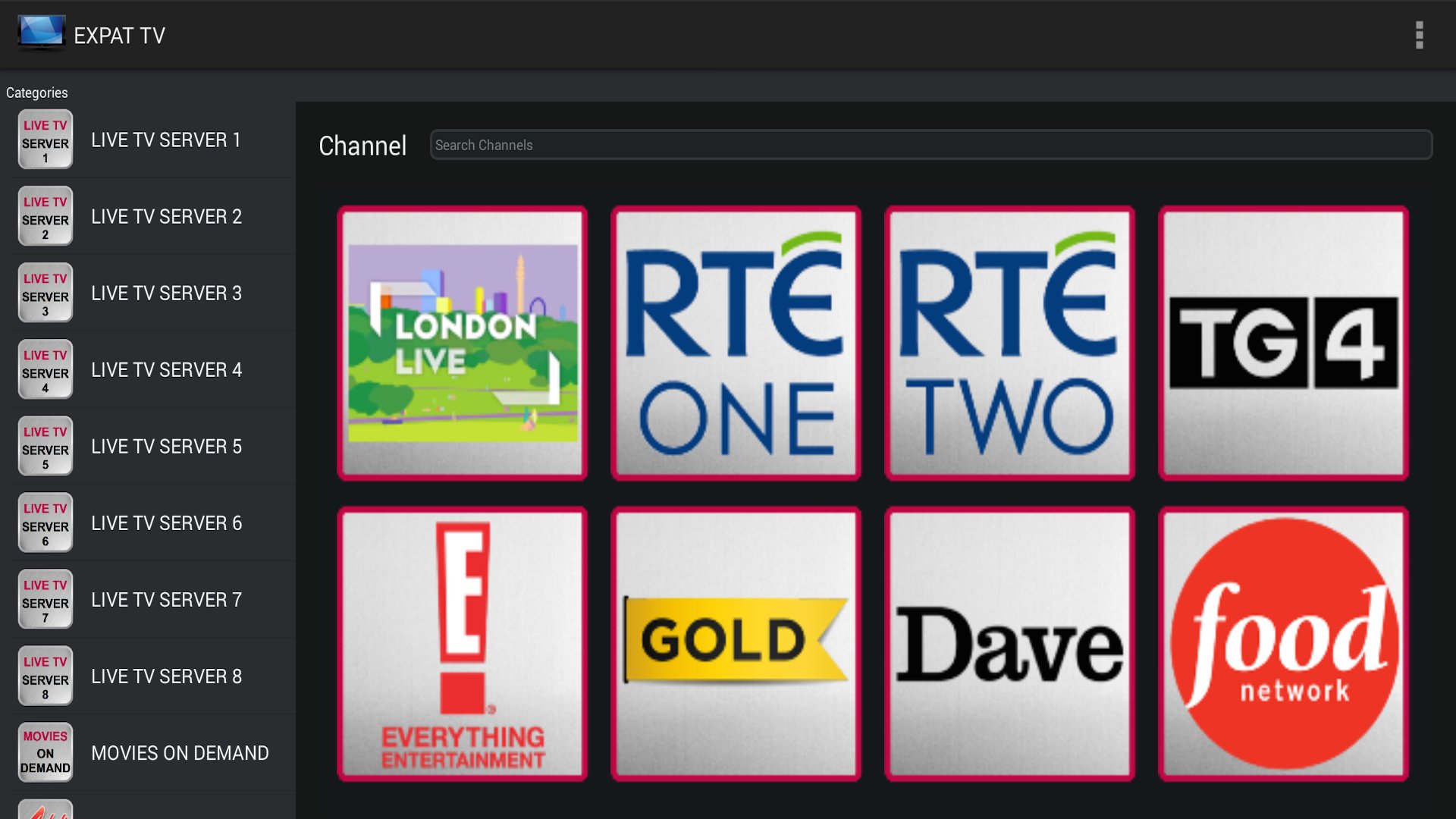Image resolution: width=1456 pixels, height=819 pixels.
Task: Open LIVE TV SERVER 4 category
Action: [x=166, y=369]
